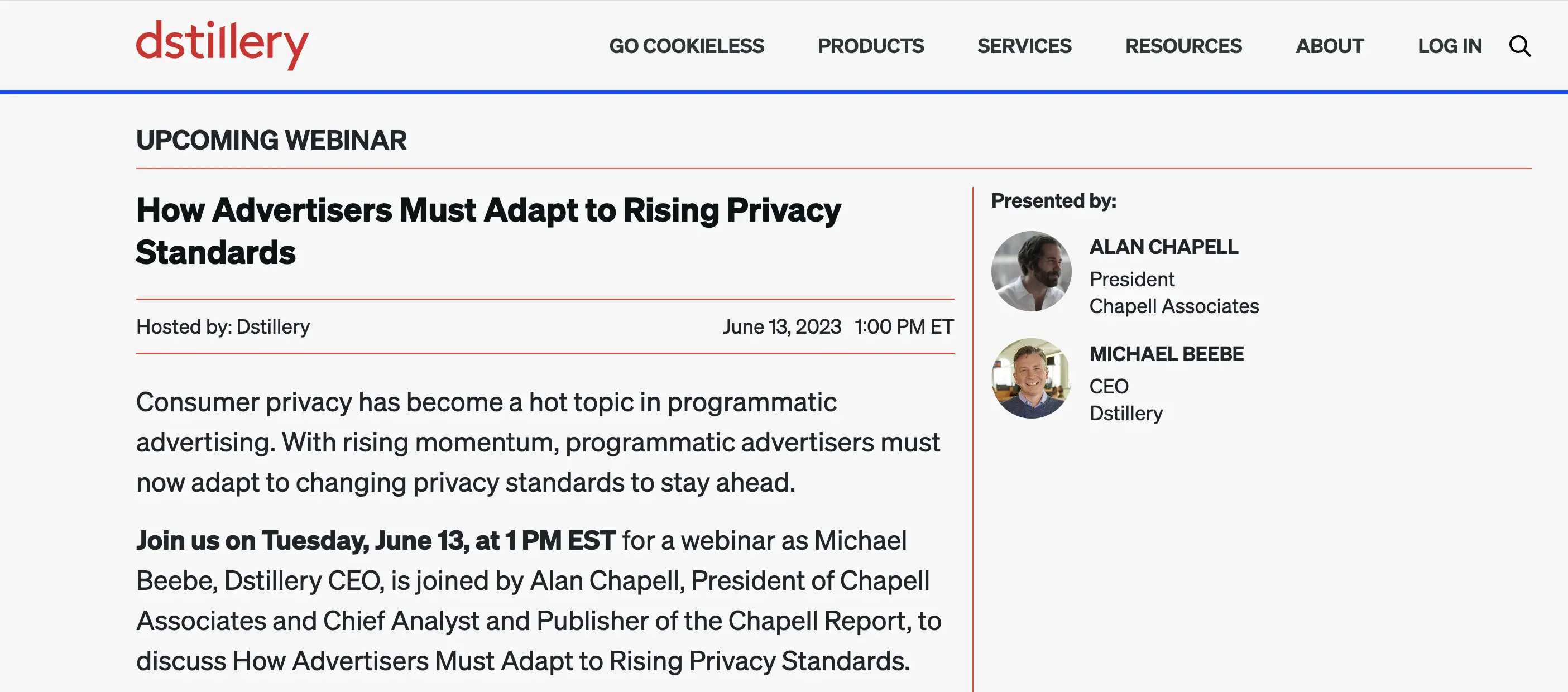Open the search magnifier icon

(1519, 46)
